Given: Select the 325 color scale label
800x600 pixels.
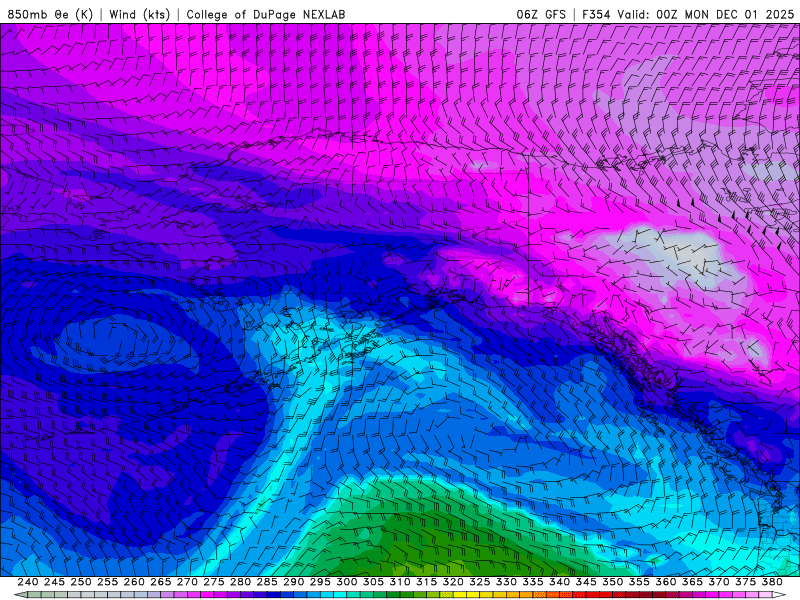Looking at the screenshot, I should coord(480,582).
